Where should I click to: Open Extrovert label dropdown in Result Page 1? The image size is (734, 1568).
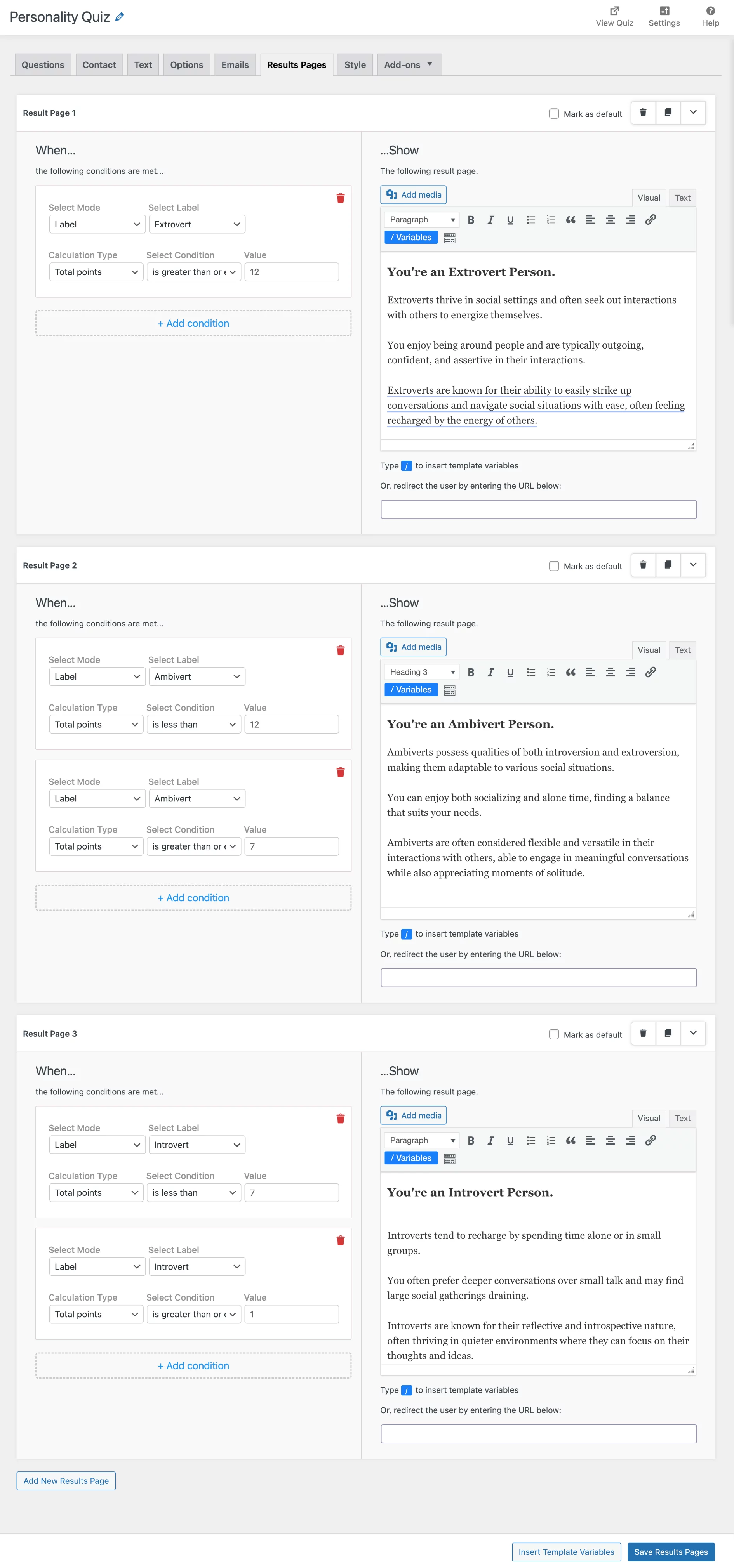tap(197, 225)
